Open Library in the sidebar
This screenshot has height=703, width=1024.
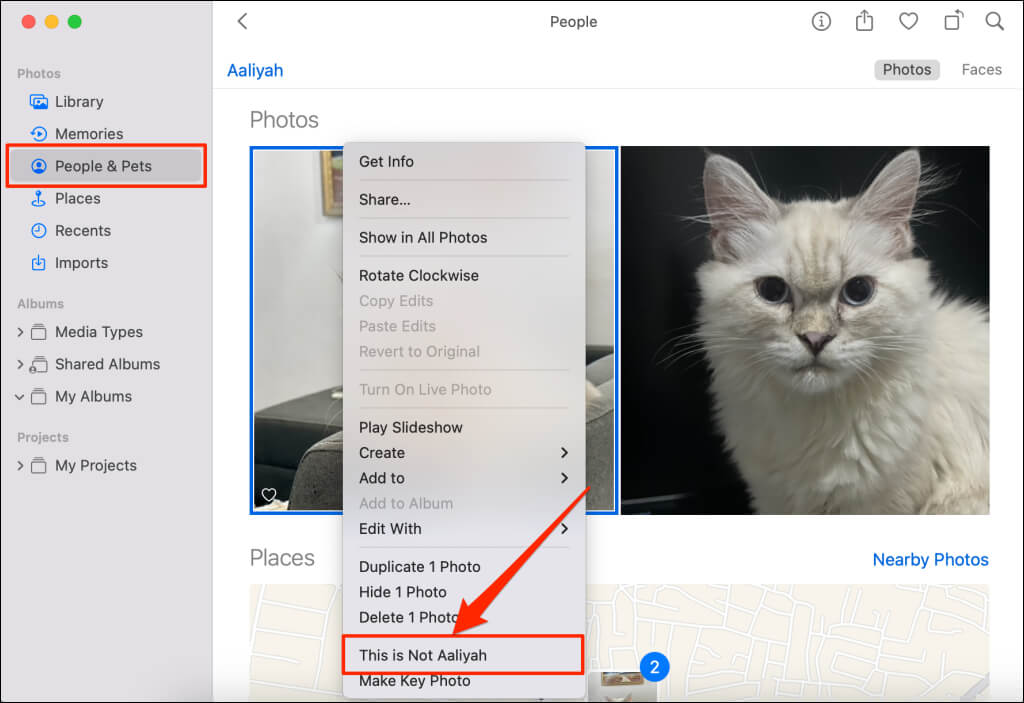(104, 102)
